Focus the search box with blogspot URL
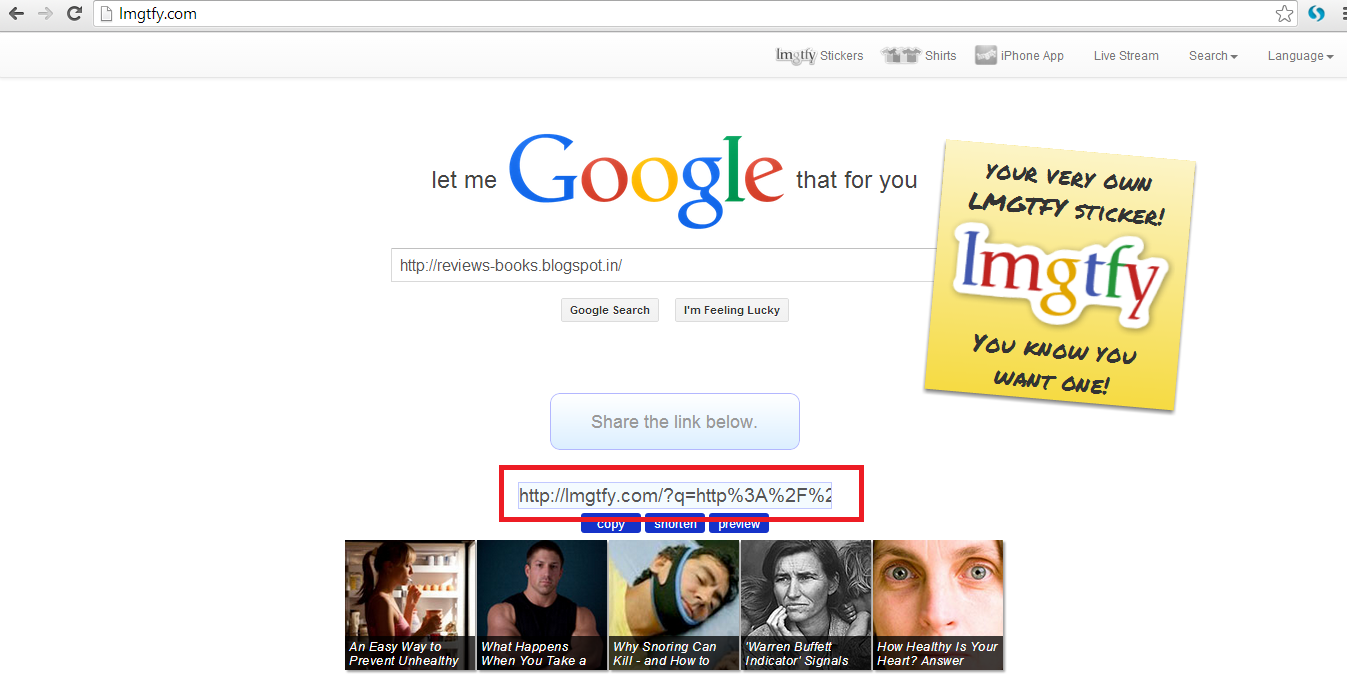The image size is (1347, 695). 662,265
